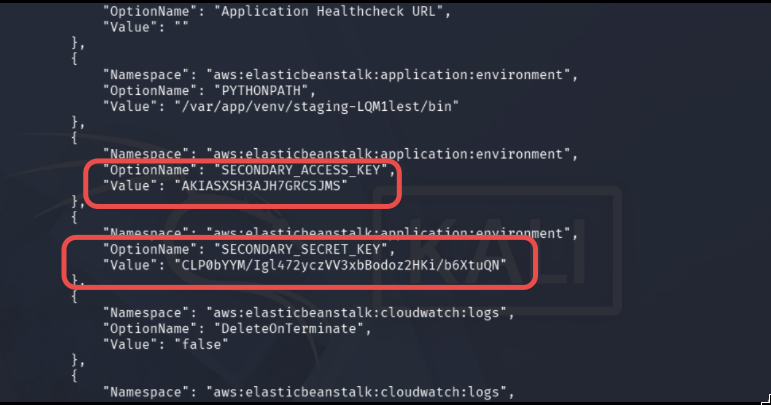This screenshot has height=405, width=771.
Task: Click the opening brace before the PYTHONPATH block
Action: pos(74,59)
